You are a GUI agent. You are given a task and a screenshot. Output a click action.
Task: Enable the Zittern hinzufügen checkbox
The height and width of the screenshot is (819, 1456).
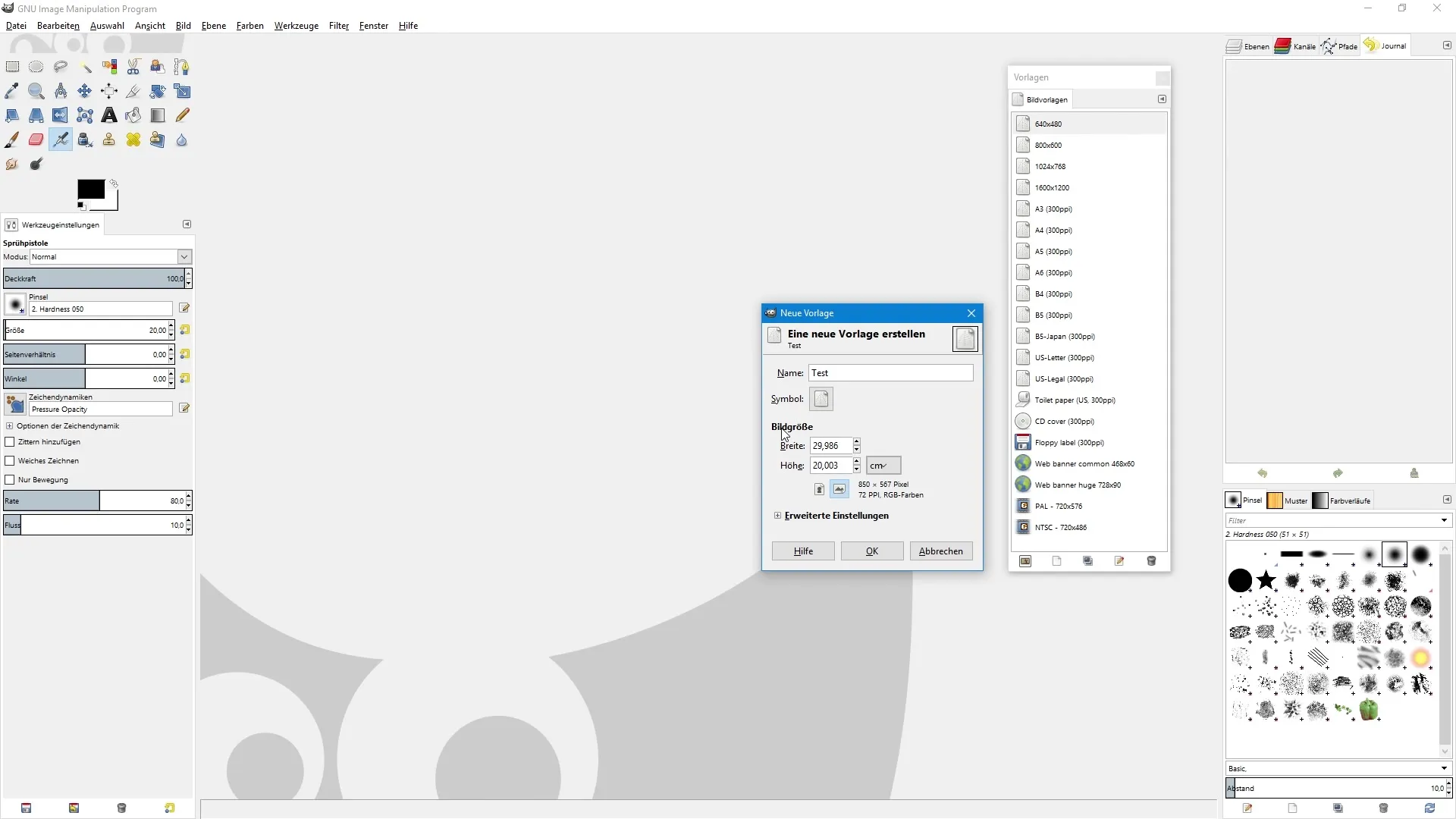(x=10, y=441)
